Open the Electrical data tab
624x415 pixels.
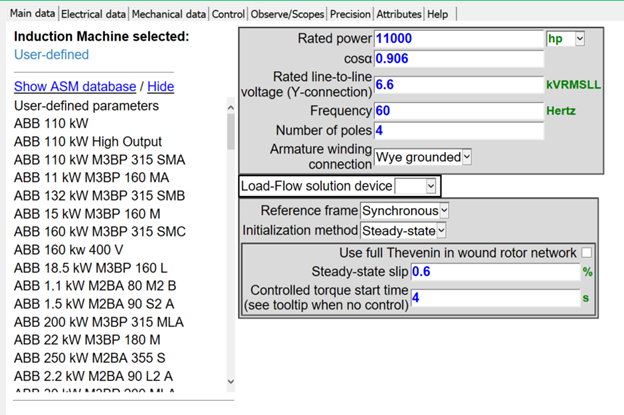tap(94, 14)
